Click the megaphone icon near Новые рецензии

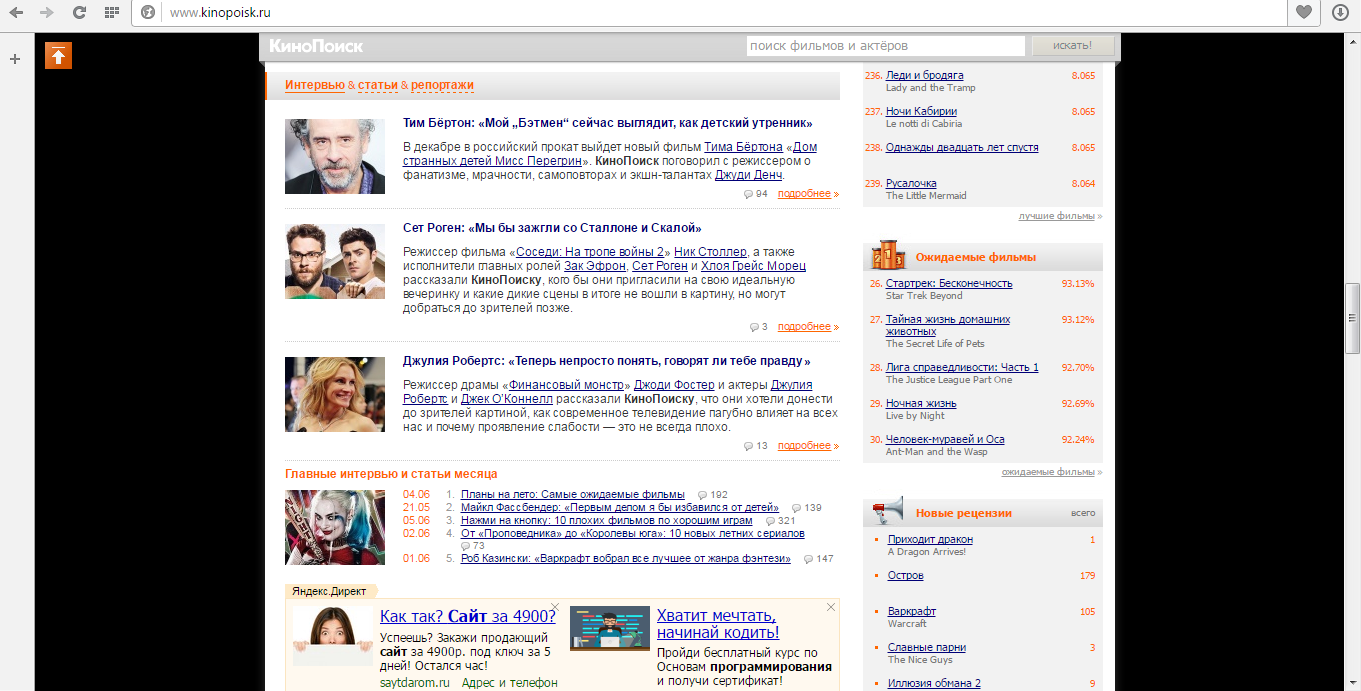888,511
